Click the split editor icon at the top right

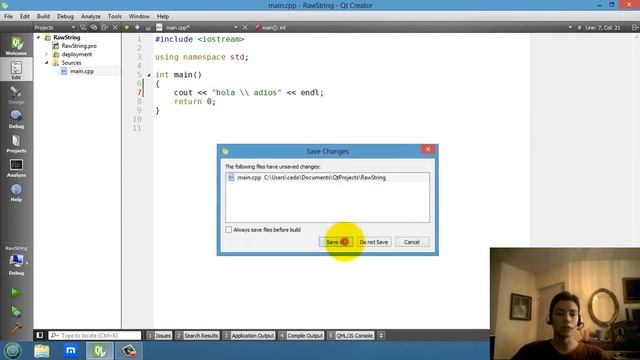pyautogui.click(x=634, y=27)
